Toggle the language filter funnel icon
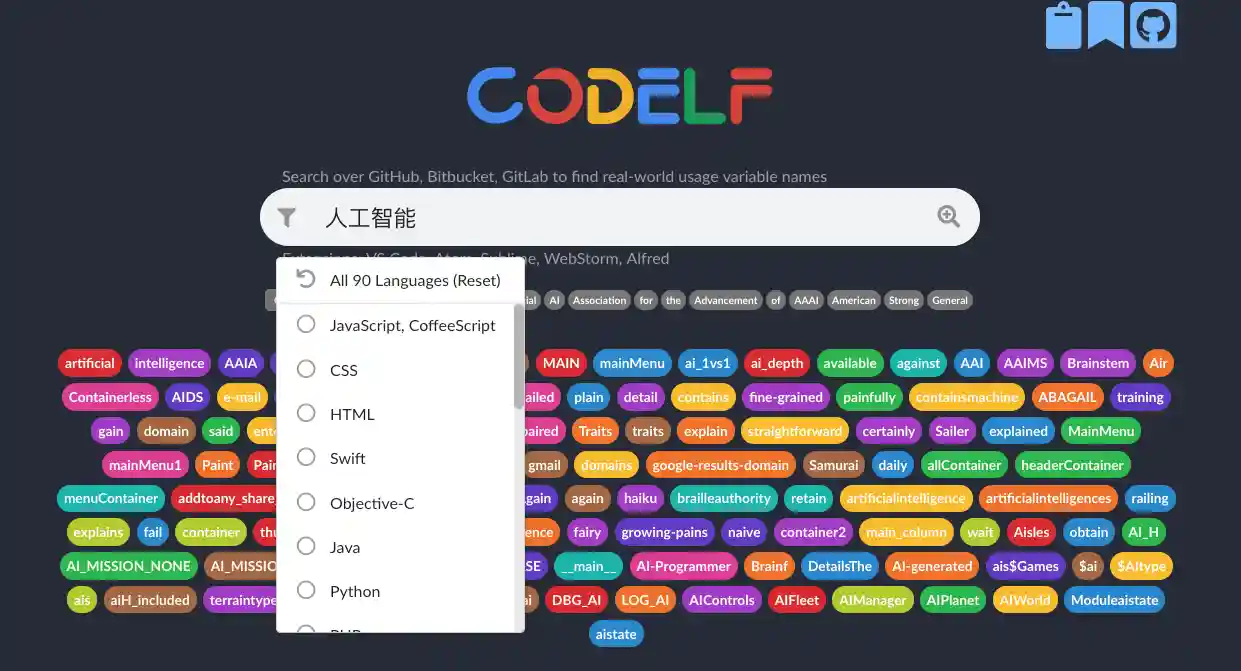The image size is (1241, 671). tap(287, 217)
